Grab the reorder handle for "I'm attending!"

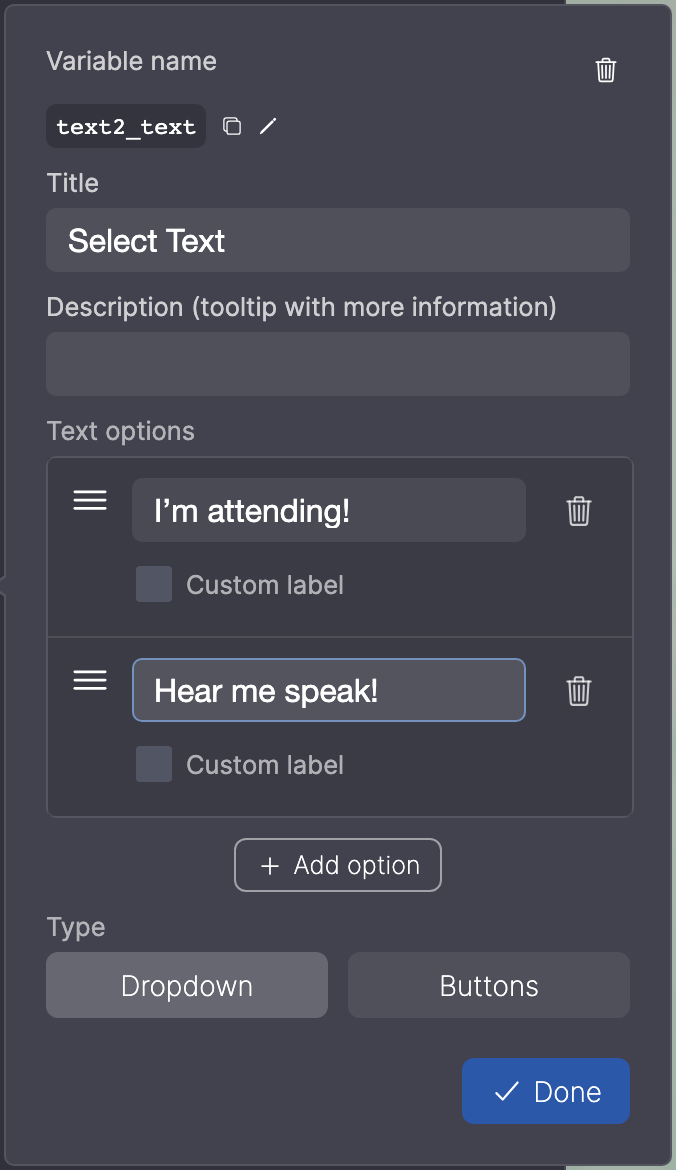click(x=90, y=501)
